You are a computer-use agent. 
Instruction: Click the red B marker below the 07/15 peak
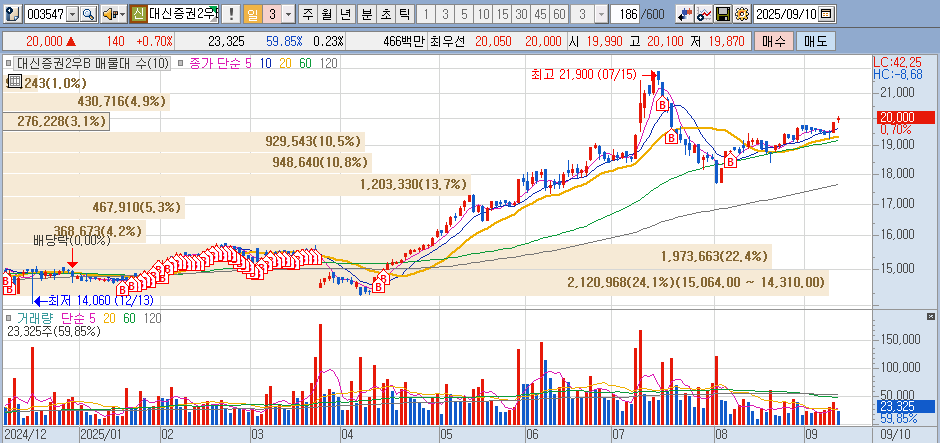tap(662, 105)
